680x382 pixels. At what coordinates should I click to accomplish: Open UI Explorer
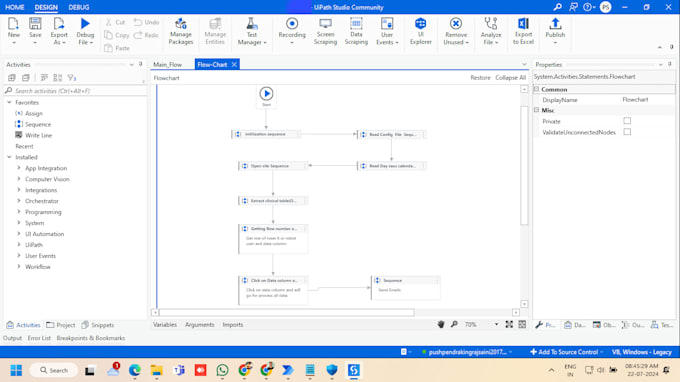coord(421,31)
